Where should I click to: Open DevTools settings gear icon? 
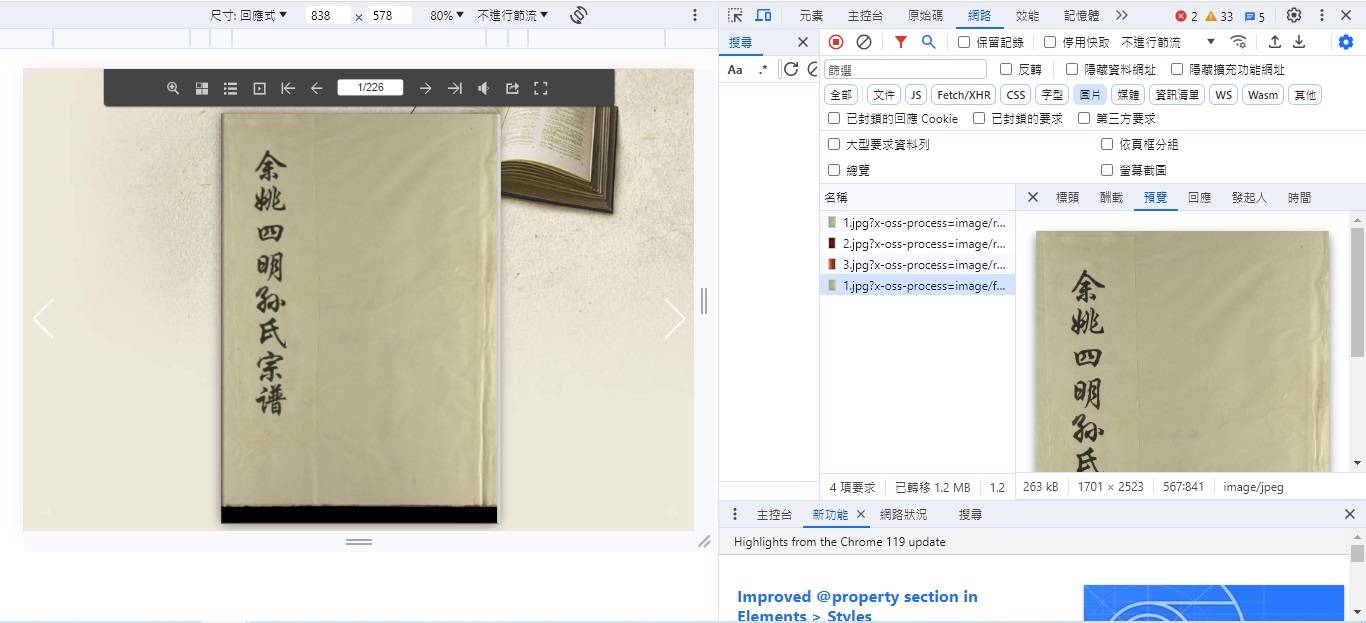pyautogui.click(x=1294, y=15)
